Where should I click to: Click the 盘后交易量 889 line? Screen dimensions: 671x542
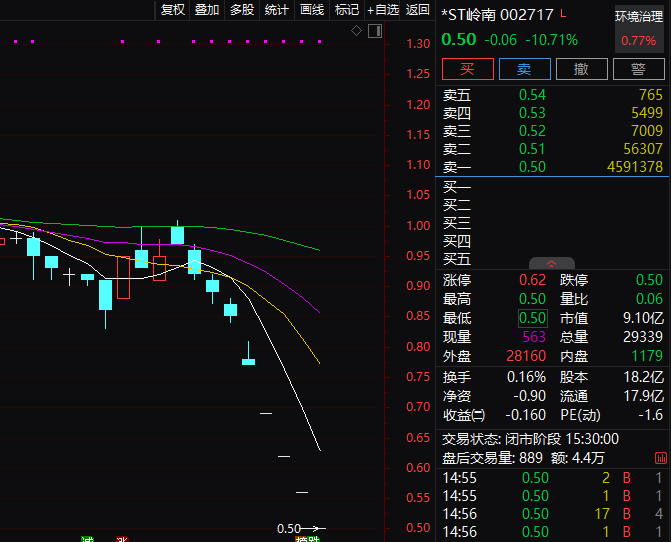pos(523,458)
